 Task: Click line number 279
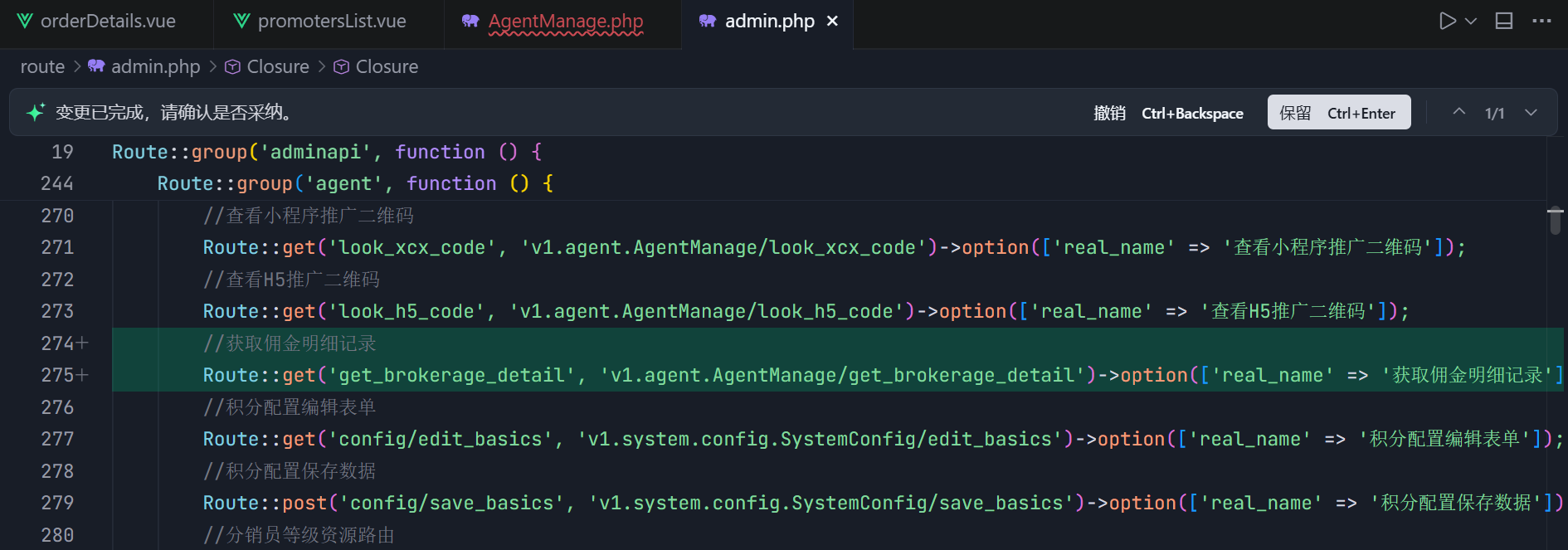click(57, 503)
